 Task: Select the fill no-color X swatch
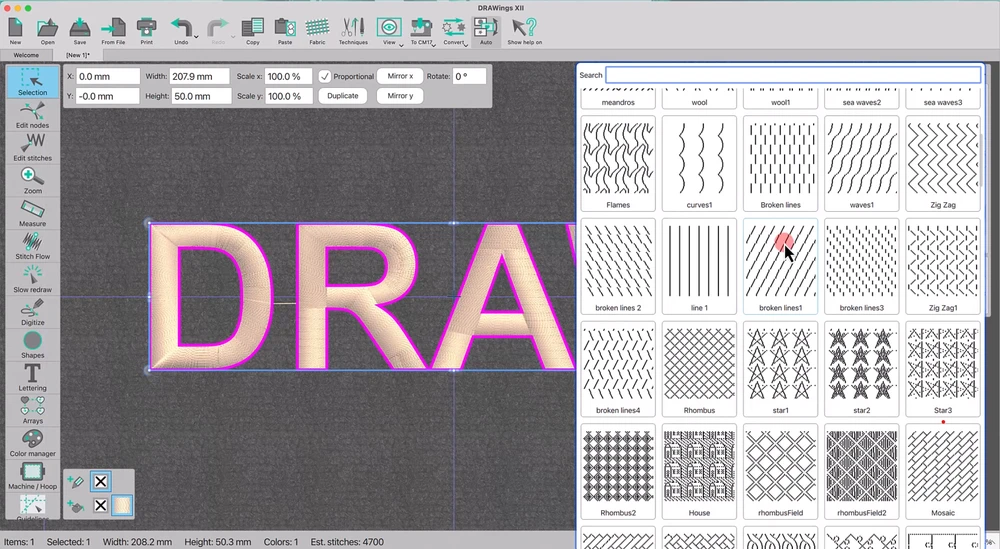(100, 506)
